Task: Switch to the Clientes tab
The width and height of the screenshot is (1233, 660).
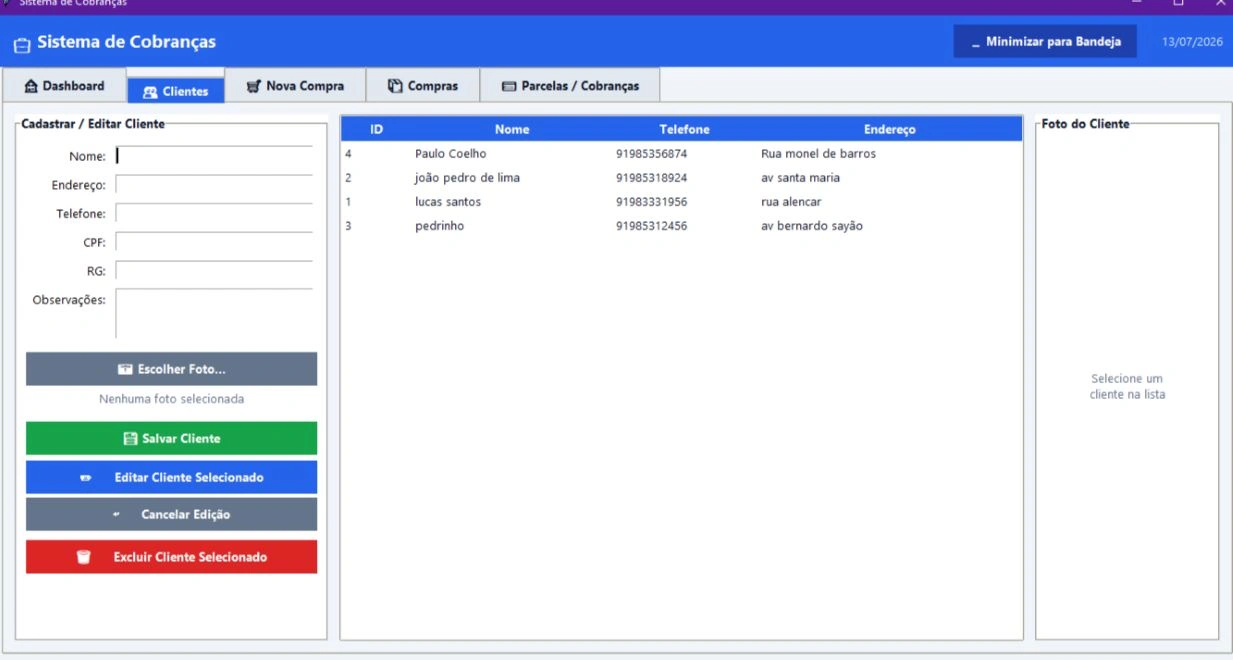Action: (176, 91)
